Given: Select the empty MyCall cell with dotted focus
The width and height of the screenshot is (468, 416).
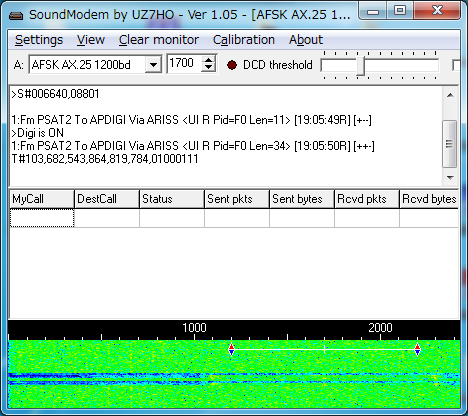Looking at the screenshot, I should tap(42, 218).
